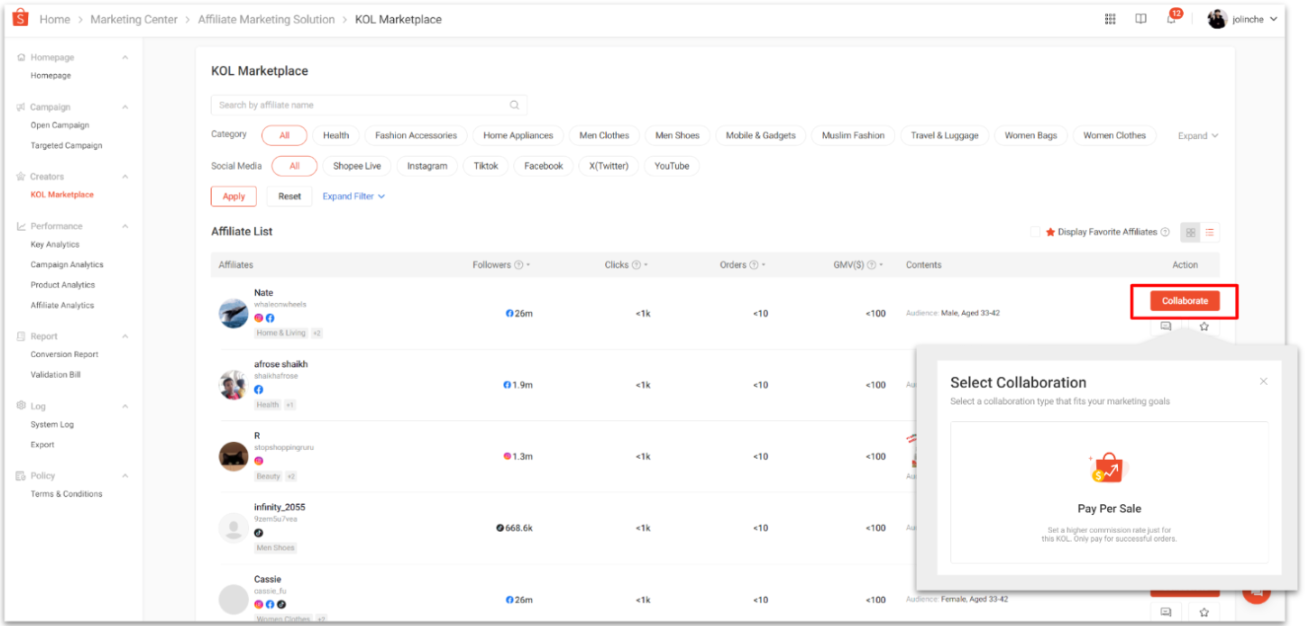This screenshot has height=626, width=1307.
Task: Click the Shopee logo icon
Action: [x=20, y=19]
